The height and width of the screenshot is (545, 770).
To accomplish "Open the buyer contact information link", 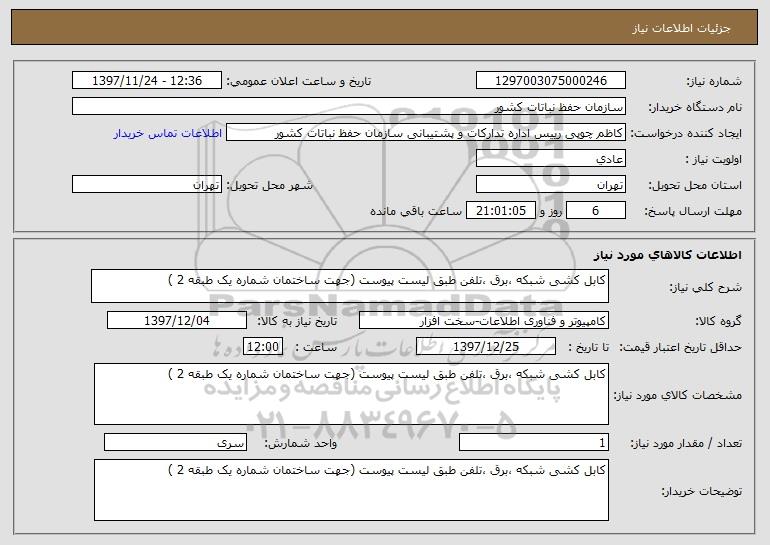I will click(168, 133).
